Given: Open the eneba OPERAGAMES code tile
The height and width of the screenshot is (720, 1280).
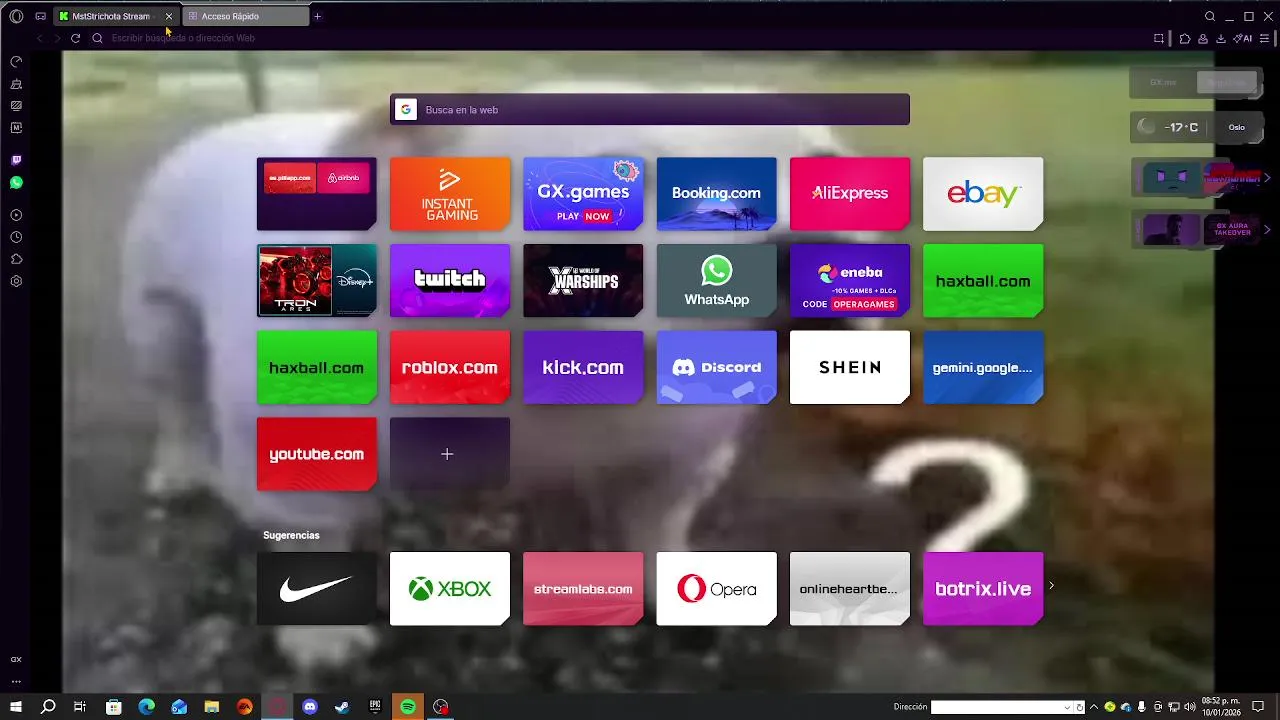Looking at the screenshot, I should point(850,281).
